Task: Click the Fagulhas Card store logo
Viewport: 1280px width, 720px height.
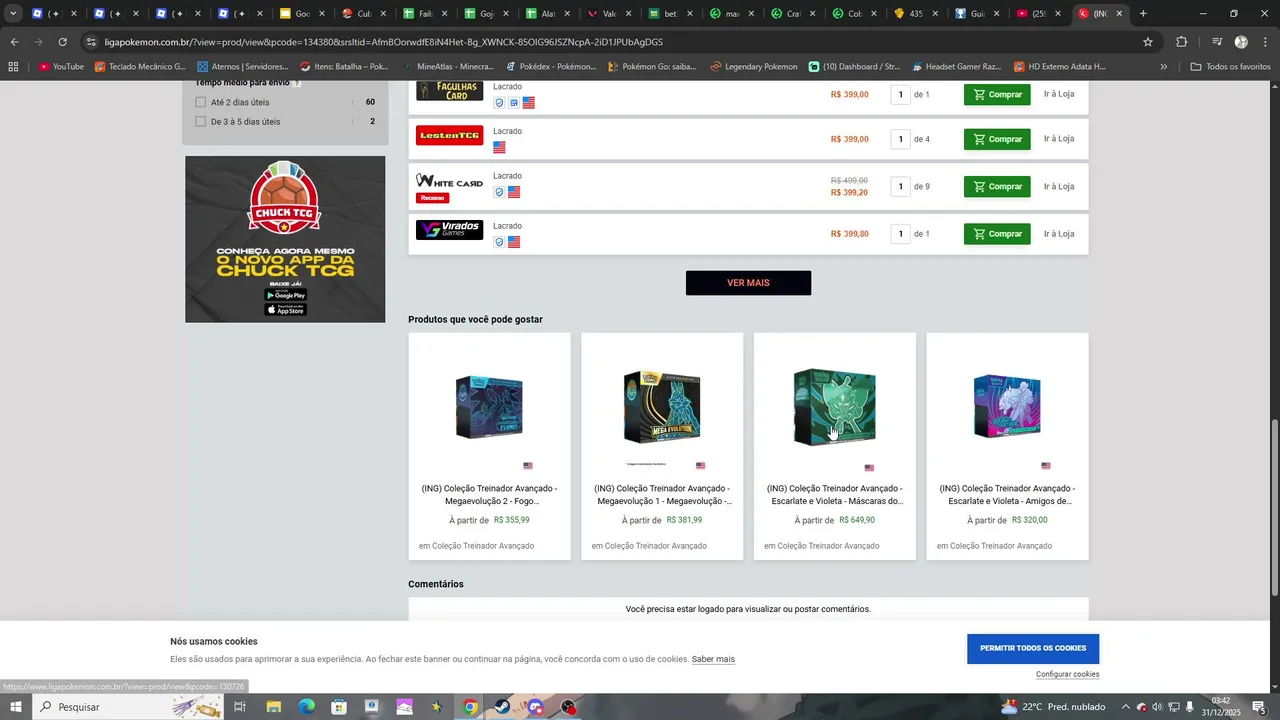Action: pos(450,91)
